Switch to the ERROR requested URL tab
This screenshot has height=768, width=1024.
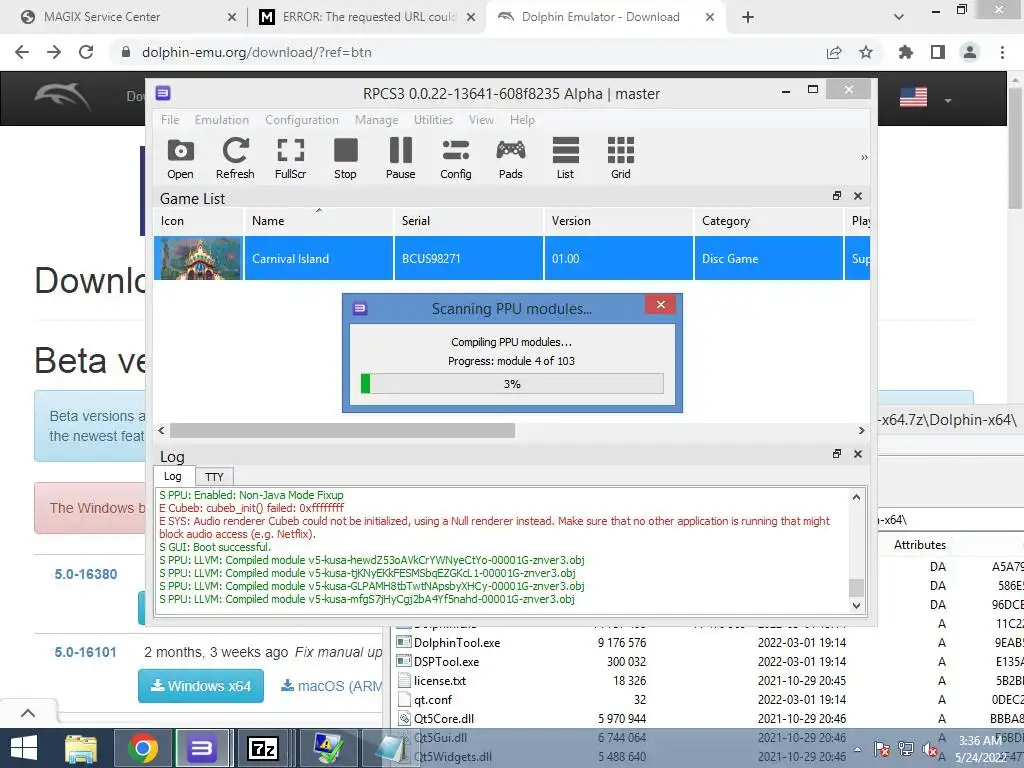click(367, 17)
